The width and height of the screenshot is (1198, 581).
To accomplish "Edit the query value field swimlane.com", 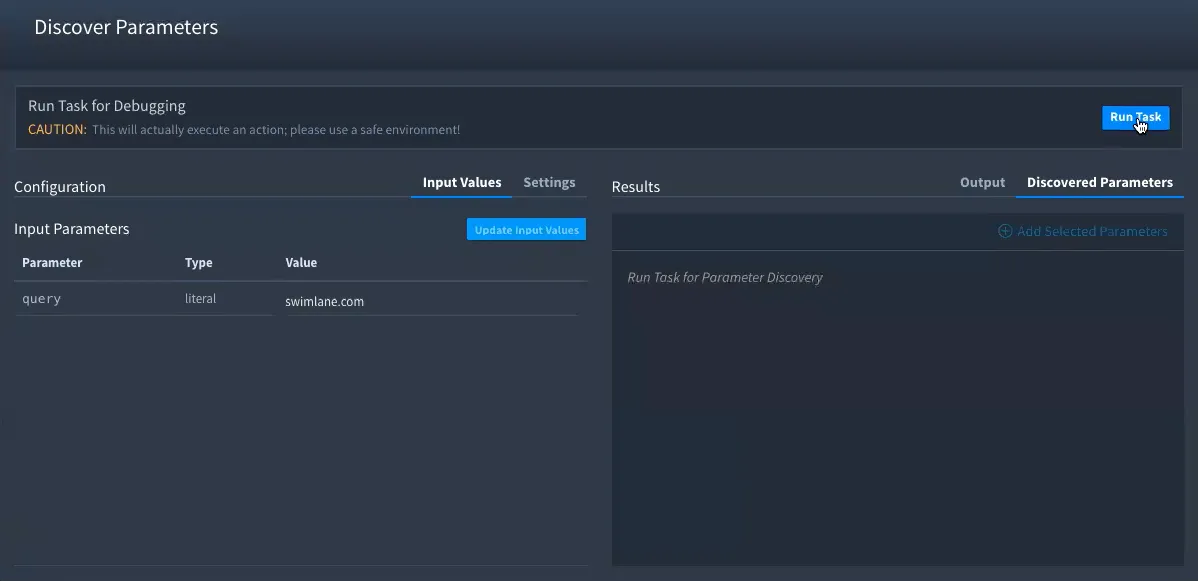I will (x=431, y=301).
